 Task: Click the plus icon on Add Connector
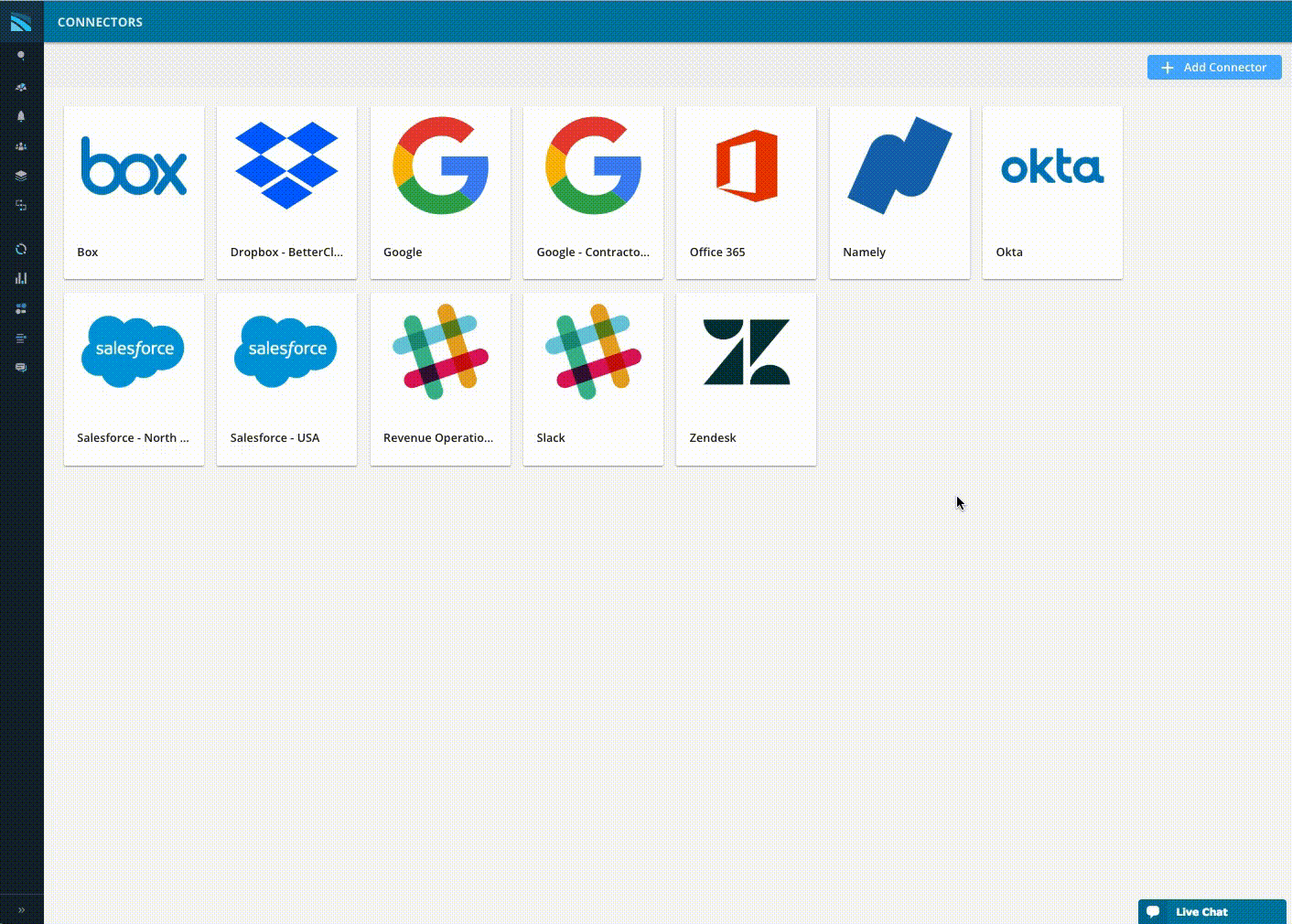[x=1167, y=68]
